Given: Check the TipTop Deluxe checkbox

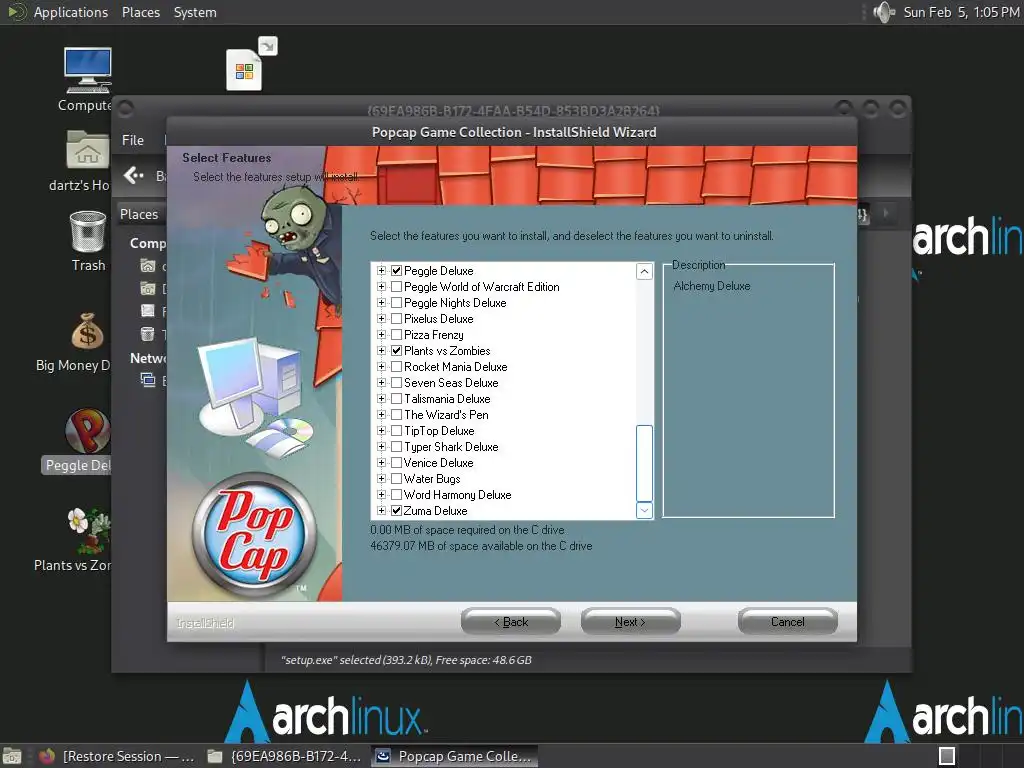Looking at the screenshot, I should pyautogui.click(x=396, y=430).
